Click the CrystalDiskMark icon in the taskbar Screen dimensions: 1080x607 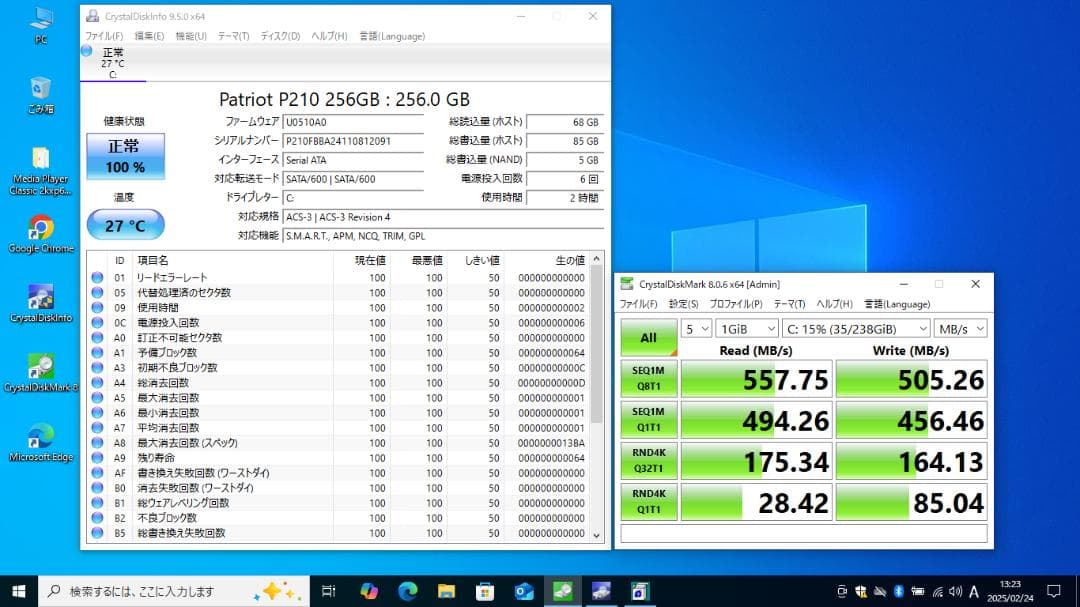[563, 591]
